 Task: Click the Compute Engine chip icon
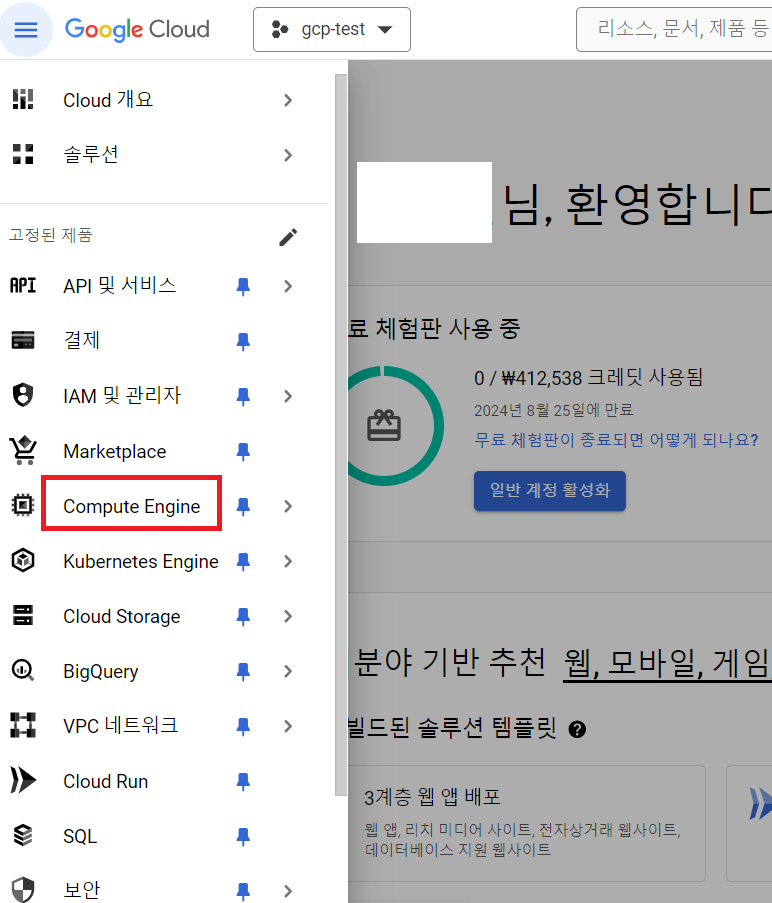point(23,505)
